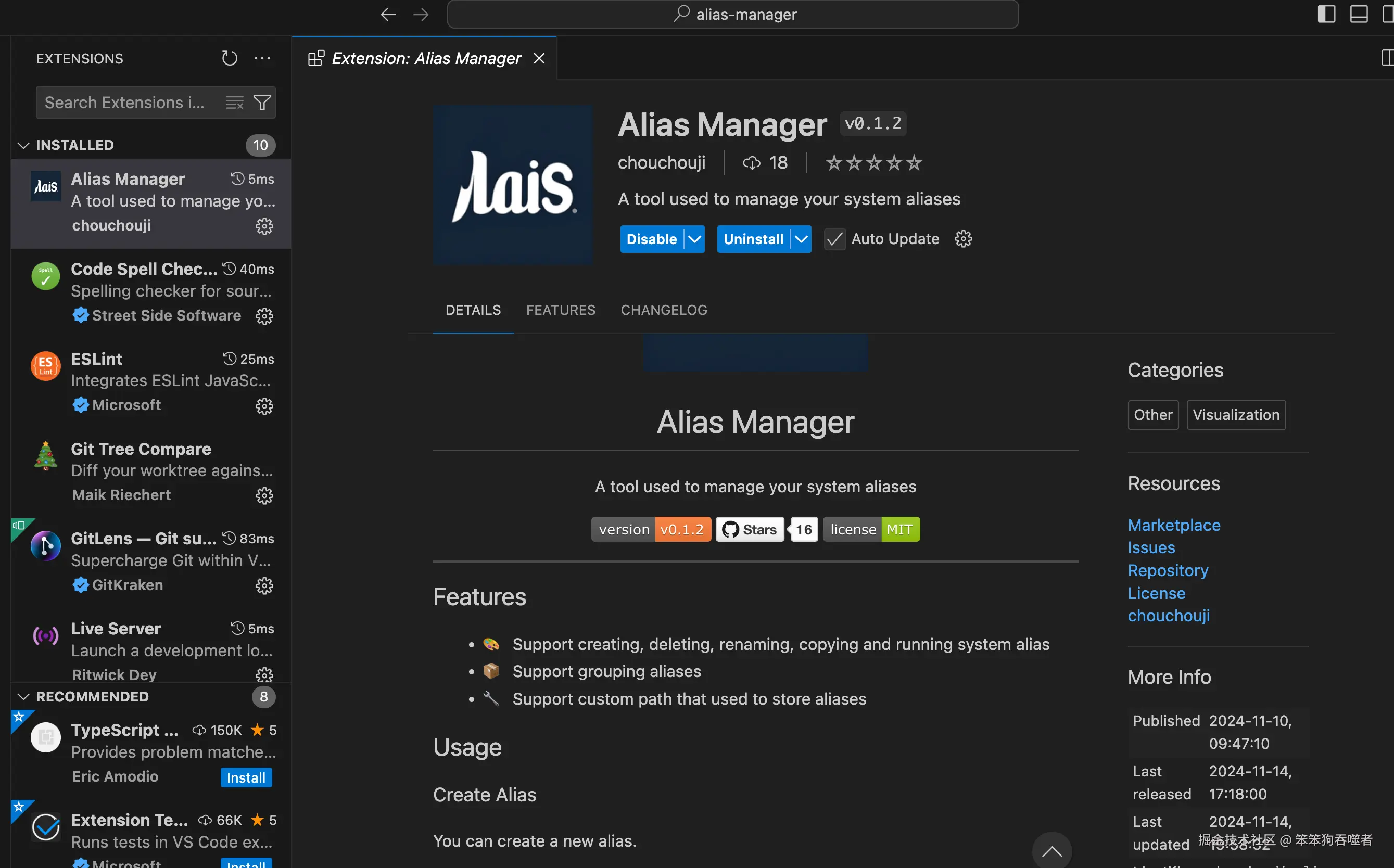The height and width of the screenshot is (868, 1394).
Task: Install the TypeScript recommended extension
Action: (x=246, y=777)
